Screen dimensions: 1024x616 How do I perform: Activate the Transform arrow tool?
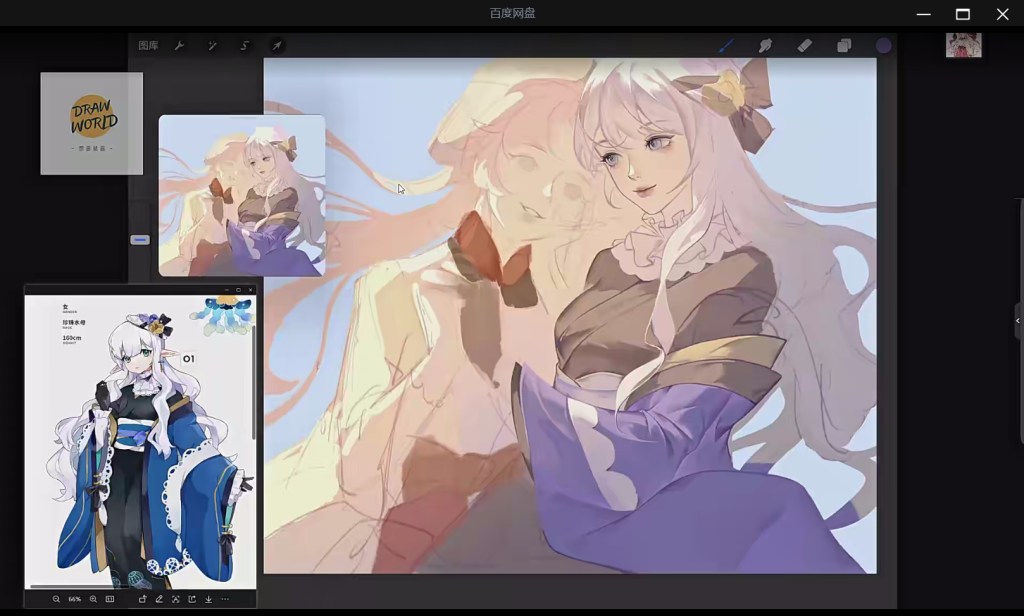277,46
